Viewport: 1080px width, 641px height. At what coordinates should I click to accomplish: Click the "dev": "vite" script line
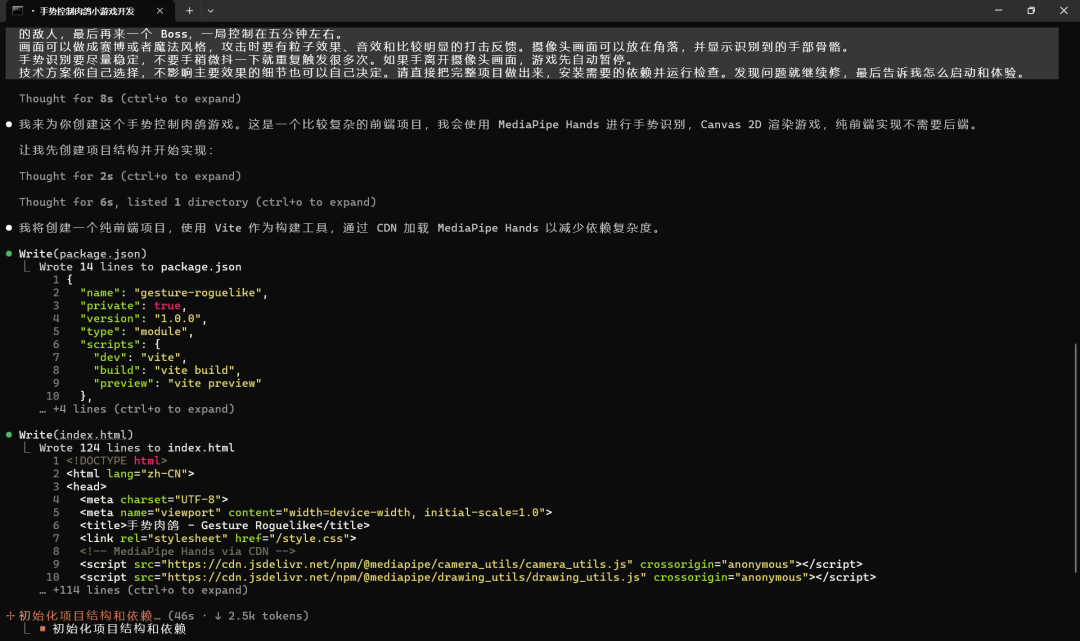[140, 357]
